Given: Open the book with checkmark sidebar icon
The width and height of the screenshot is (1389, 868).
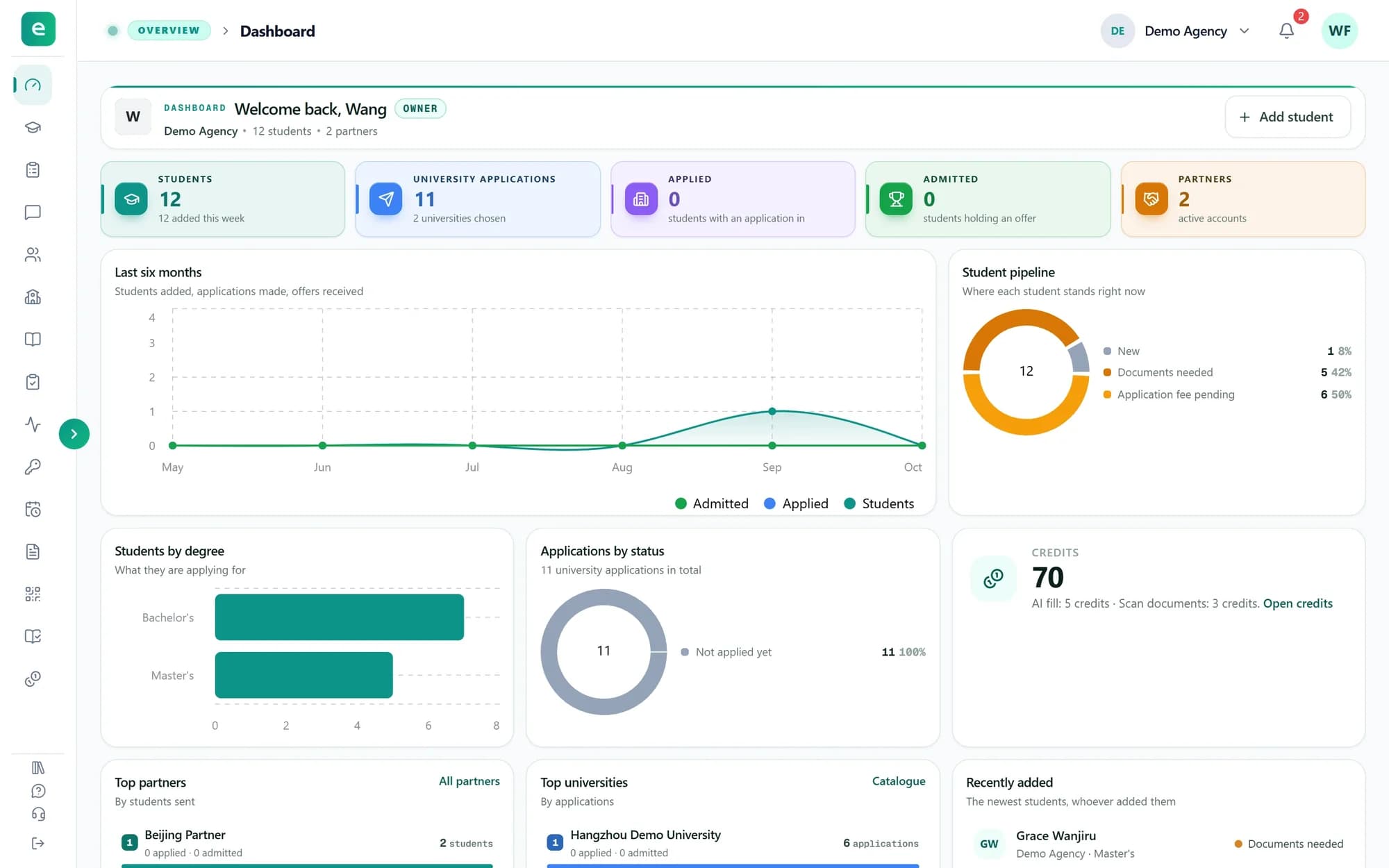Looking at the screenshot, I should [33, 636].
